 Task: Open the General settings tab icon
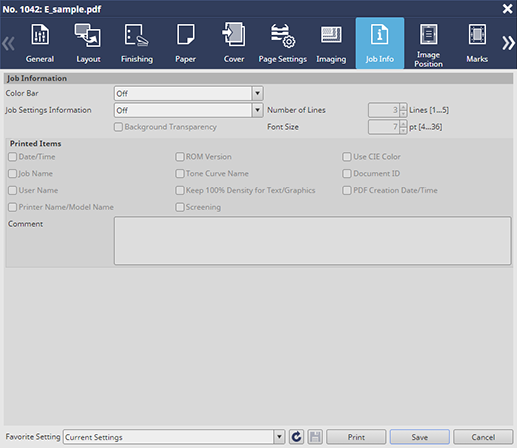pyautogui.click(x=40, y=35)
